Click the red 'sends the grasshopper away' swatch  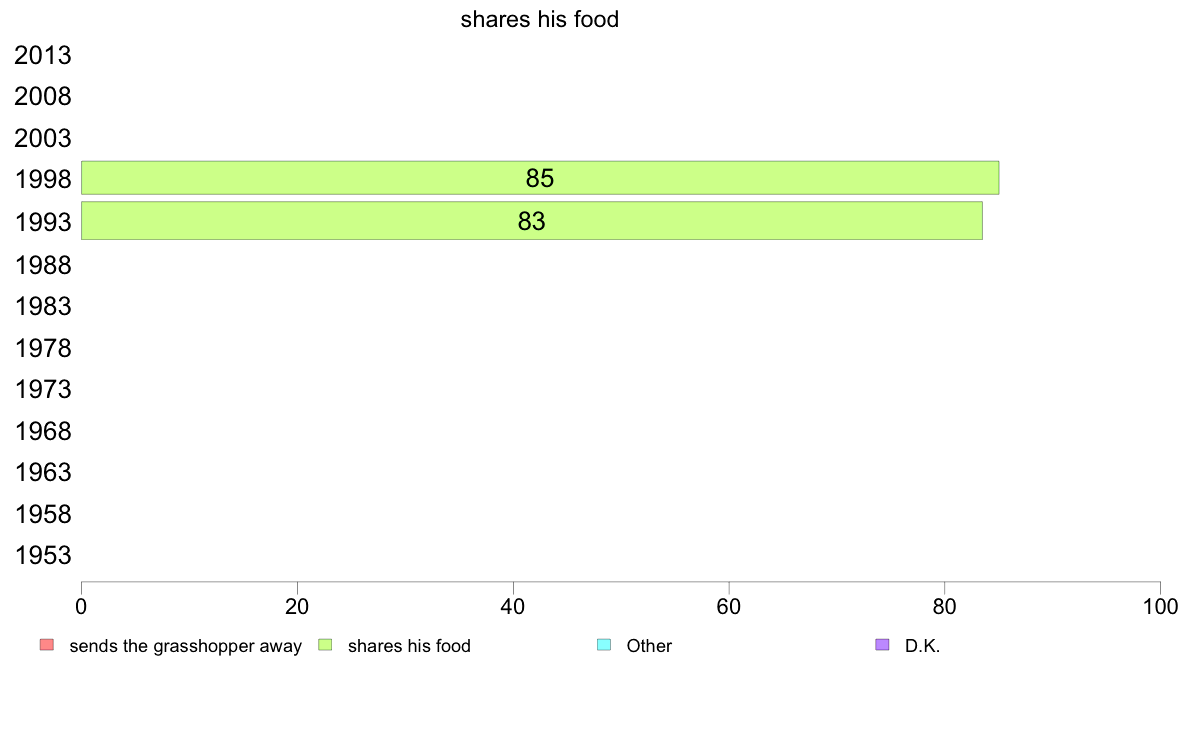pos(47,645)
